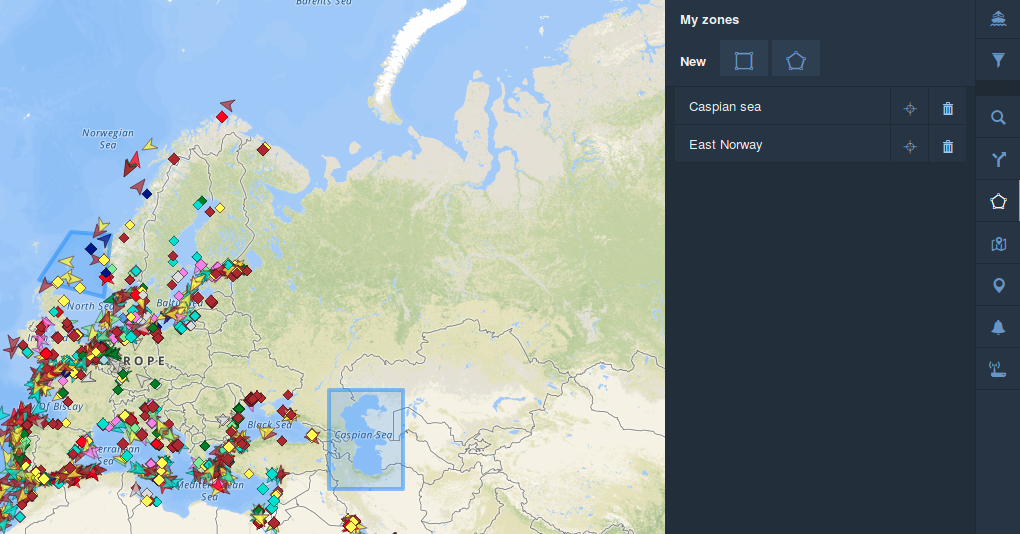Viewport: 1020px width, 534px height.
Task: Open the location pin places icon
Action: pyautogui.click(x=998, y=286)
